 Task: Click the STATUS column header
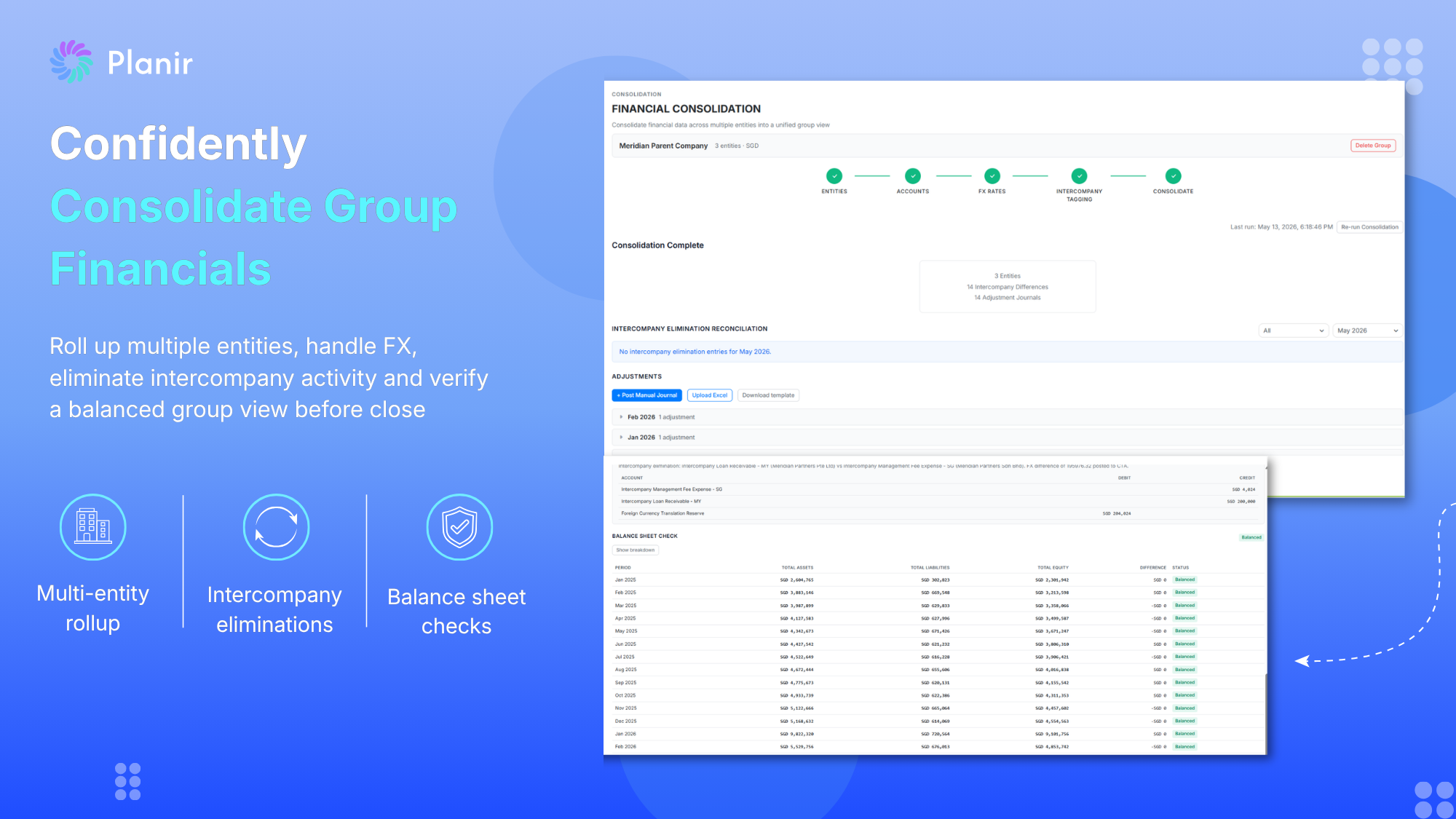click(x=1181, y=568)
